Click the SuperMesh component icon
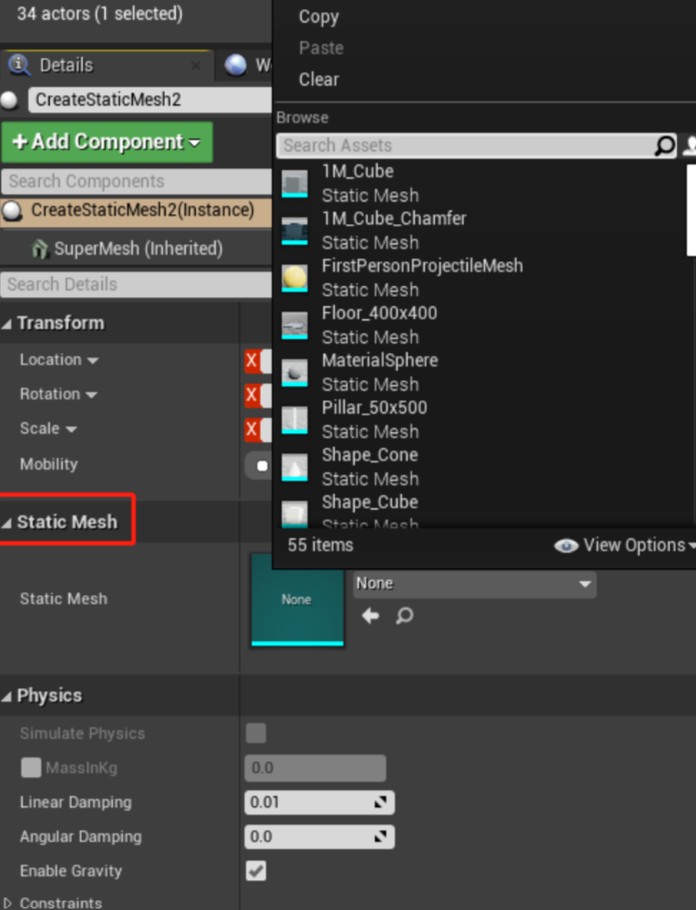696x910 pixels. coord(39,248)
